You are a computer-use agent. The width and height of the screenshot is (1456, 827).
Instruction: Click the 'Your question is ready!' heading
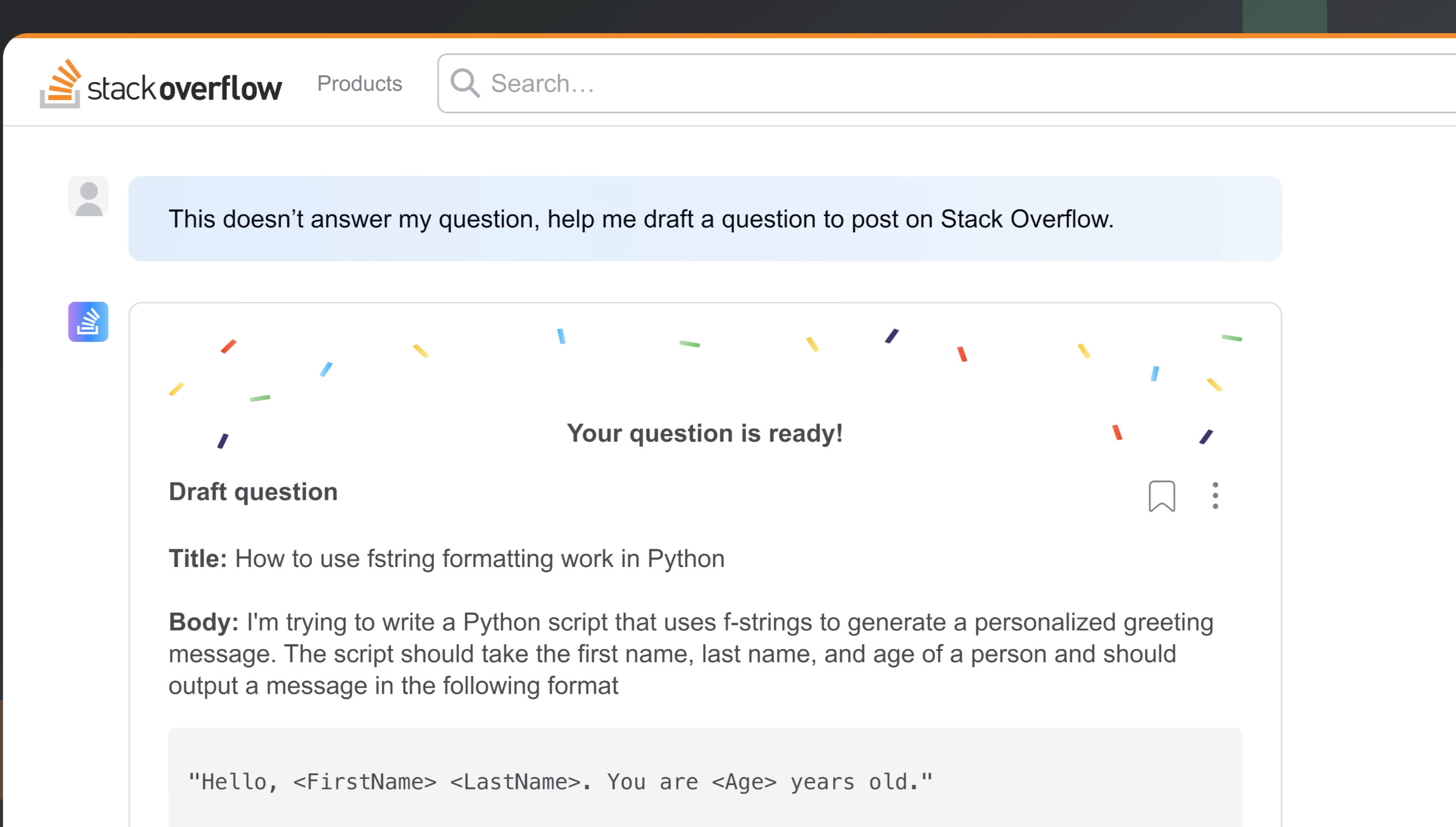[704, 432]
